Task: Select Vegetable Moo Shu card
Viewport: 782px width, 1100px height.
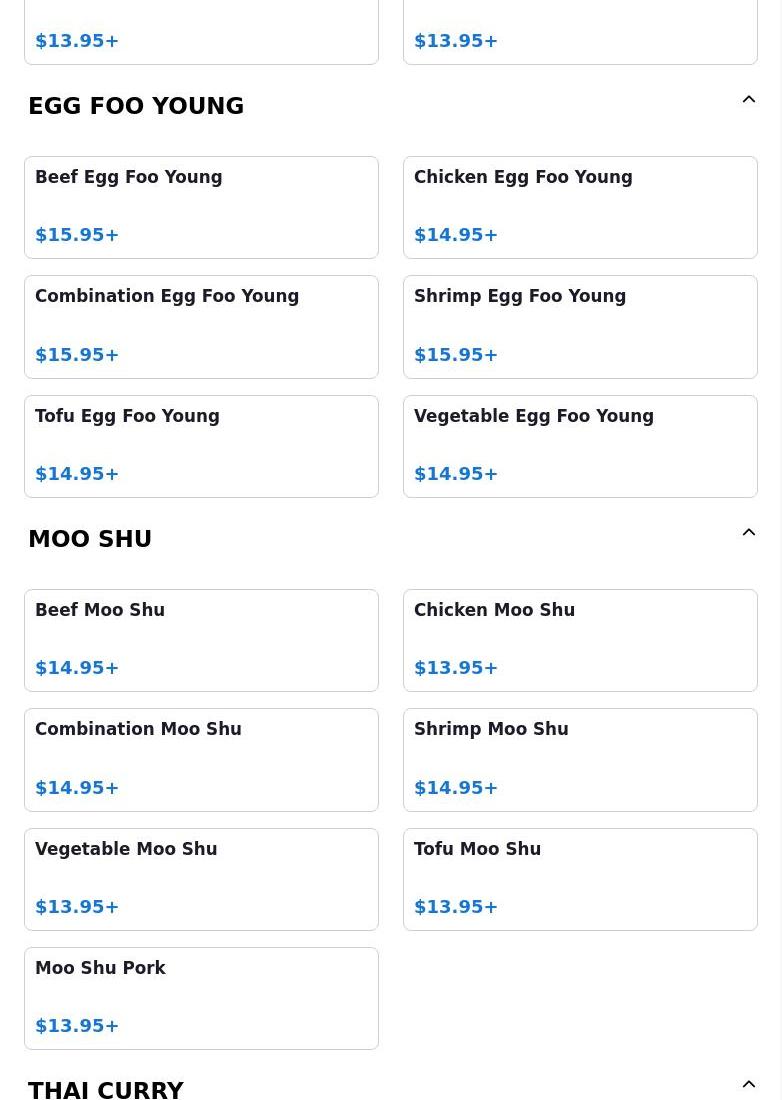Action: (201, 879)
